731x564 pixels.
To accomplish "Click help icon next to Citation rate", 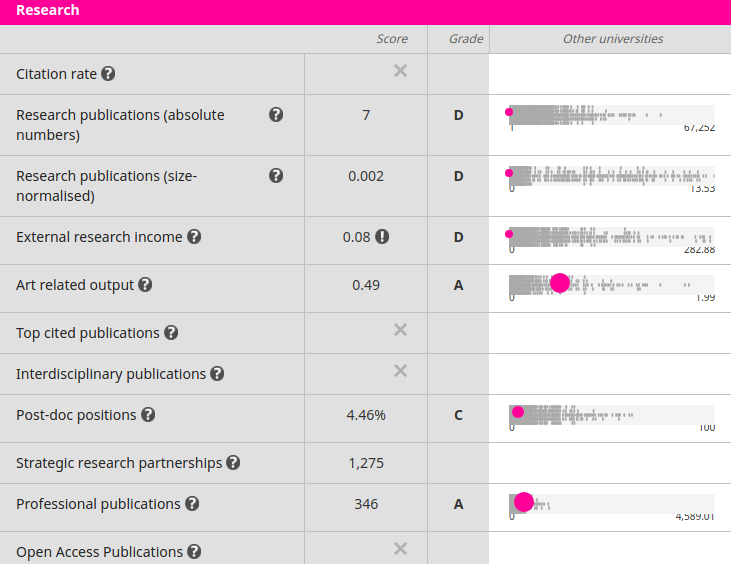I will (x=108, y=74).
